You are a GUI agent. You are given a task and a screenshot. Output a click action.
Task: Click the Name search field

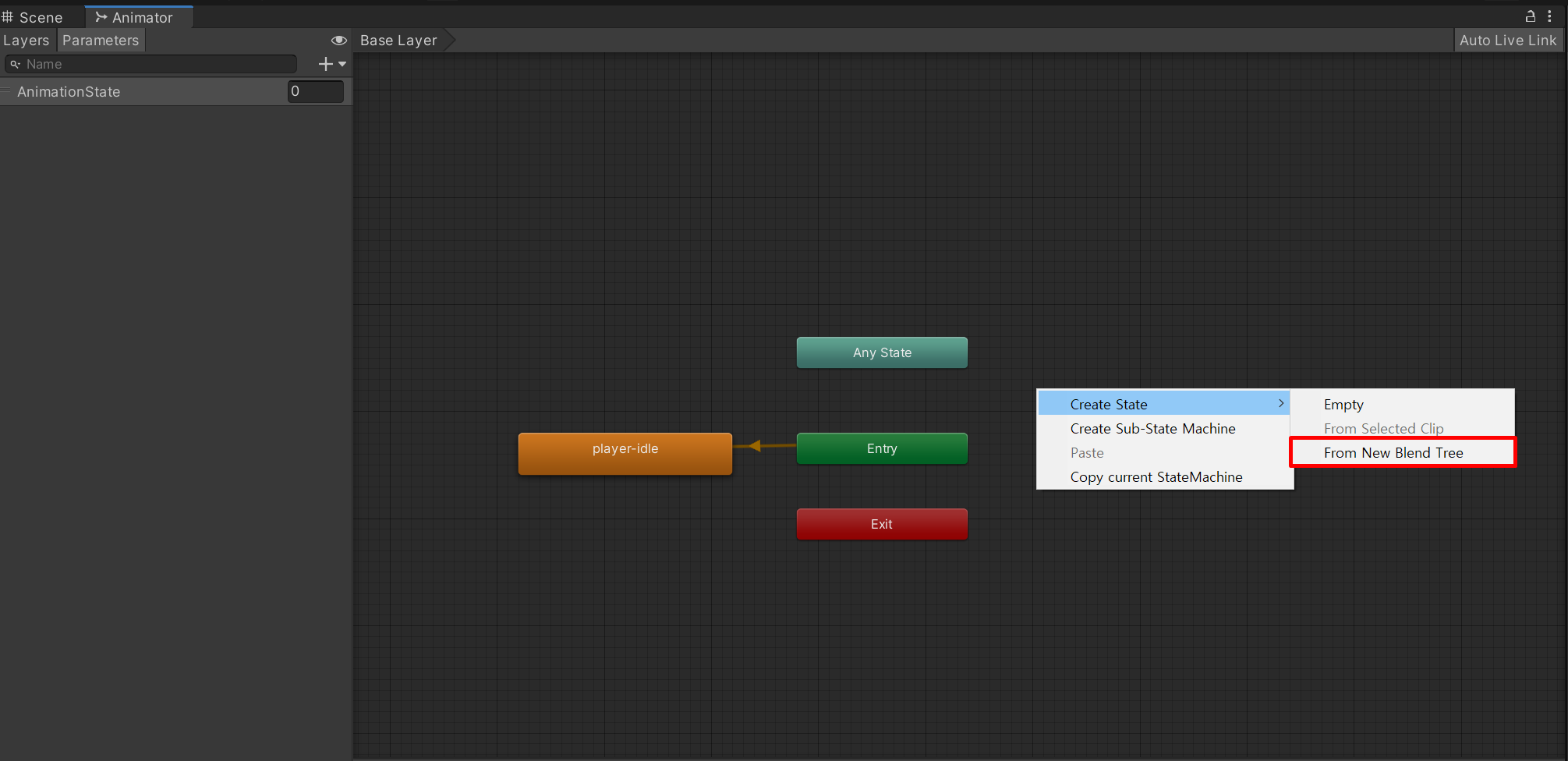(x=151, y=64)
